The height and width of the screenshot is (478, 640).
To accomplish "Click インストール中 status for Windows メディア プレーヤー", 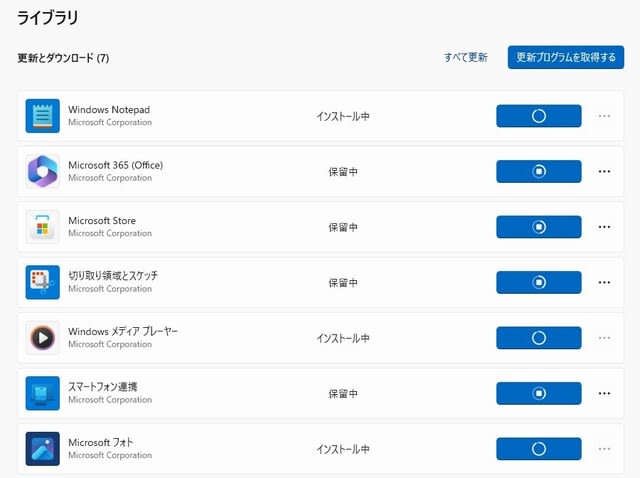I will tap(343, 338).
